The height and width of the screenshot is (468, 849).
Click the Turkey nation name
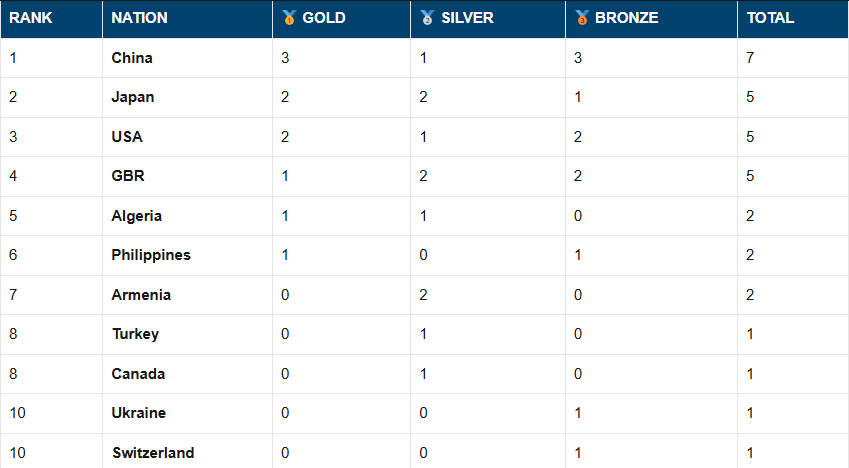pyautogui.click(x=135, y=334)
